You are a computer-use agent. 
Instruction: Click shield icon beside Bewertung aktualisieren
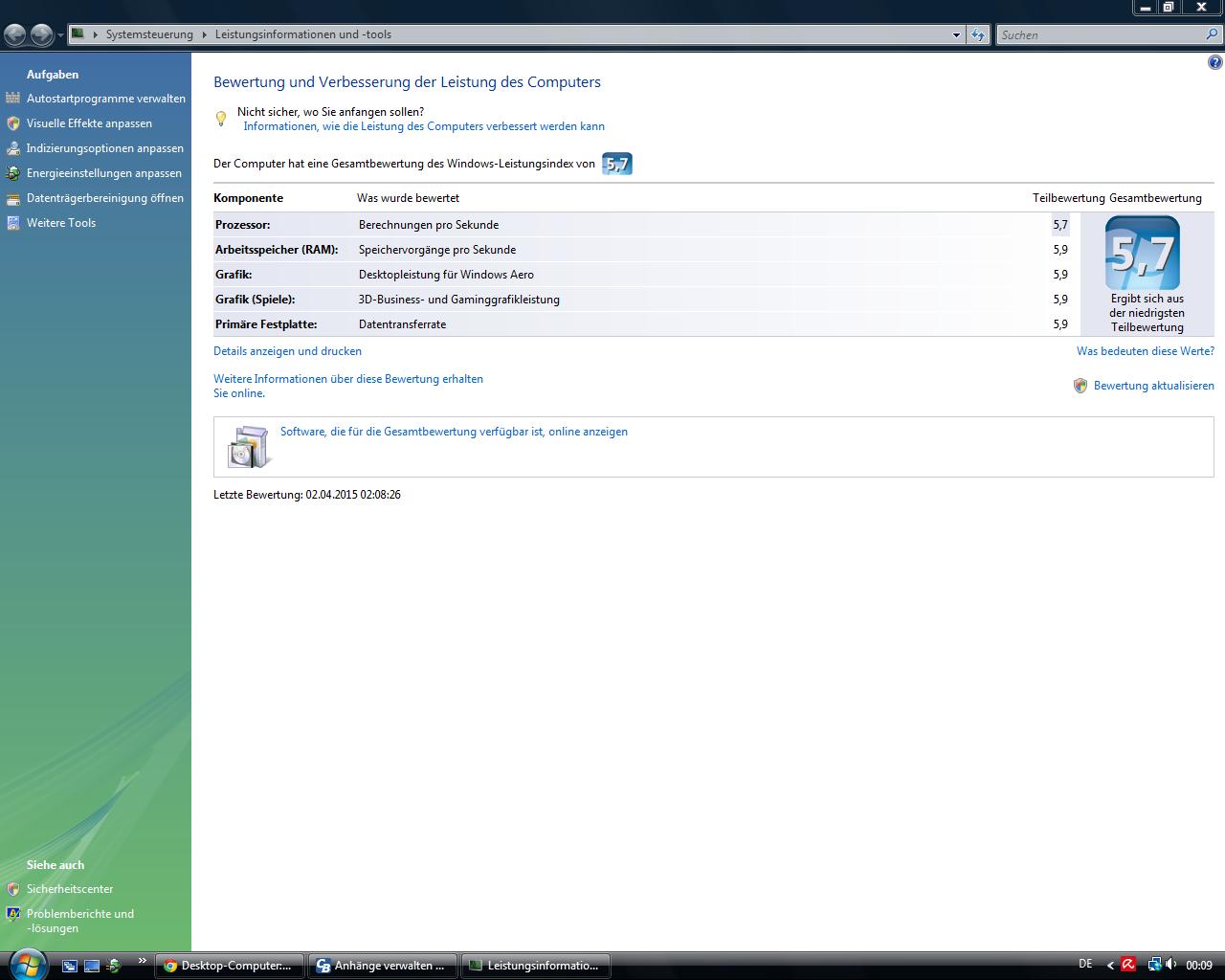[x=1080, y=386]
